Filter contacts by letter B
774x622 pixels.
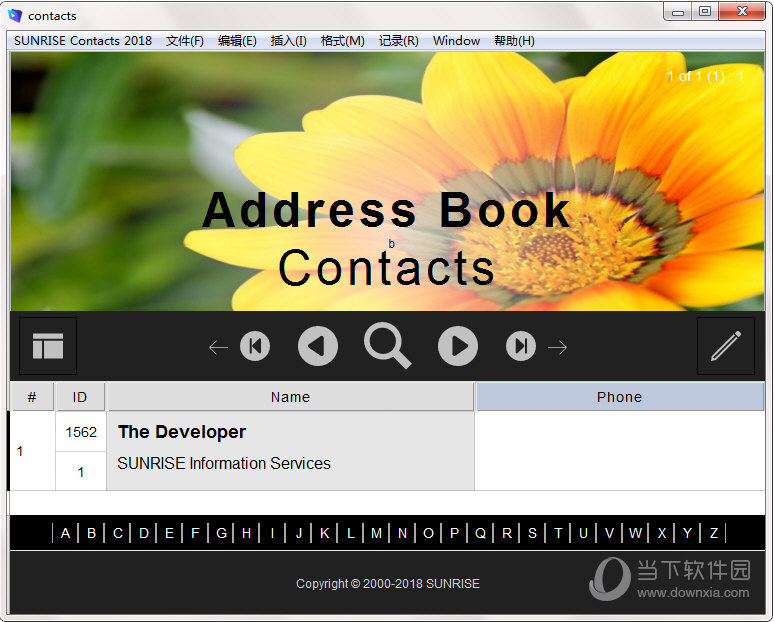tap(91, 533)
